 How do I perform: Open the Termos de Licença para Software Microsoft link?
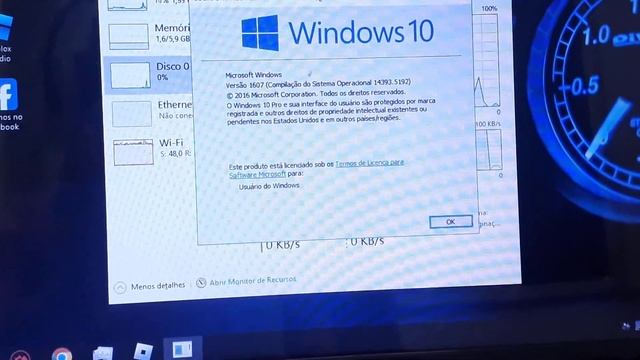tap(316, 169)
